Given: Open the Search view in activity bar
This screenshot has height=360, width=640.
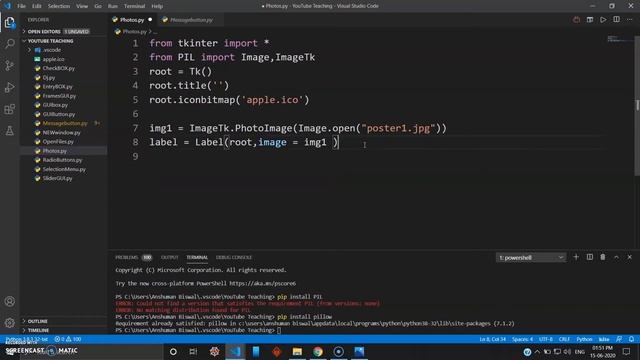Looking at the screenshot, I should pos(9,44).
